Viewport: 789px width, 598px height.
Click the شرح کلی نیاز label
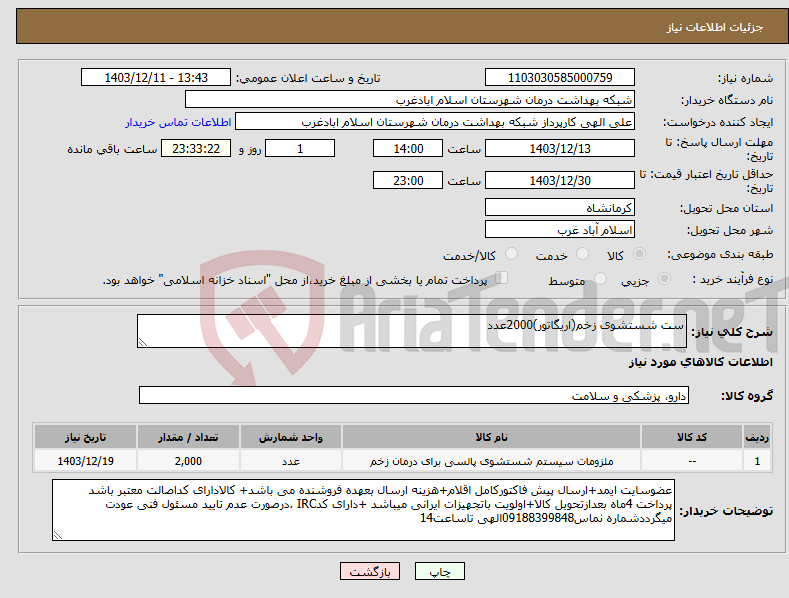click(732, 332)
